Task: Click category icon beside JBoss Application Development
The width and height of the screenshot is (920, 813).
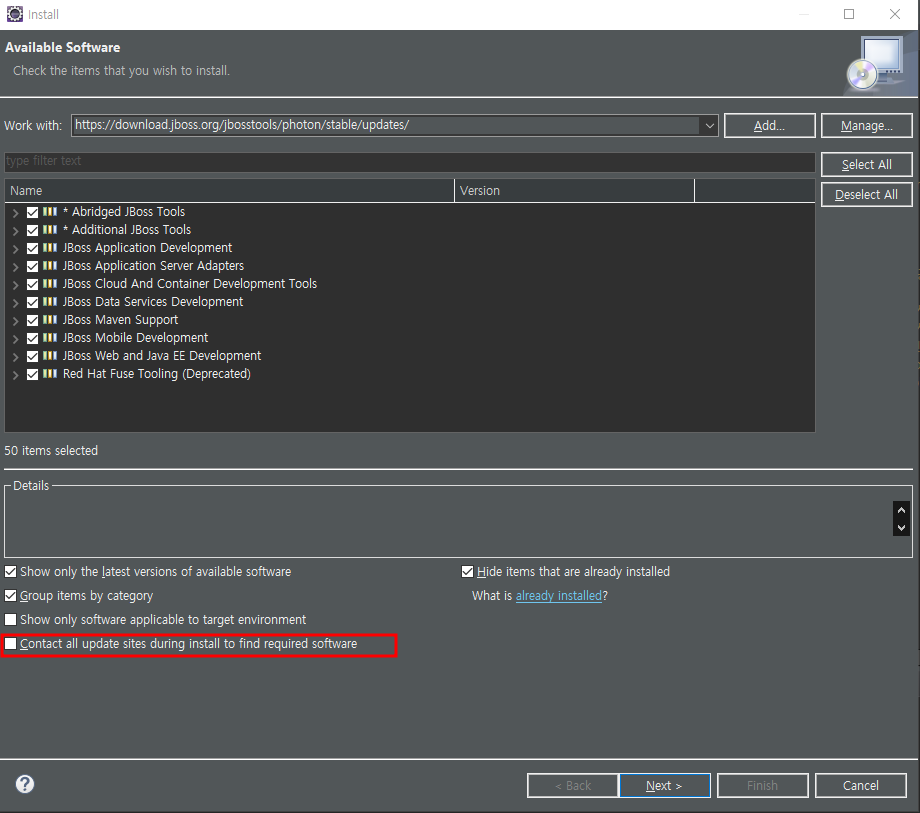Action: tap(50, 248)
